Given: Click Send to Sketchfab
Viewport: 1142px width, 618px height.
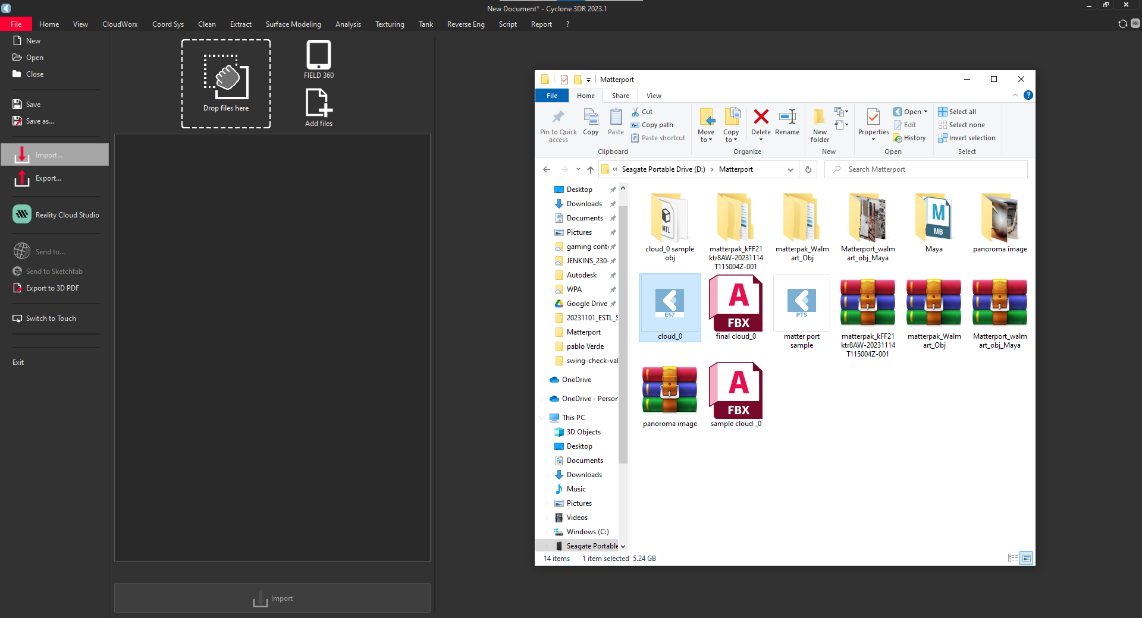Looking at the screenshot, I should click(47, 271).
